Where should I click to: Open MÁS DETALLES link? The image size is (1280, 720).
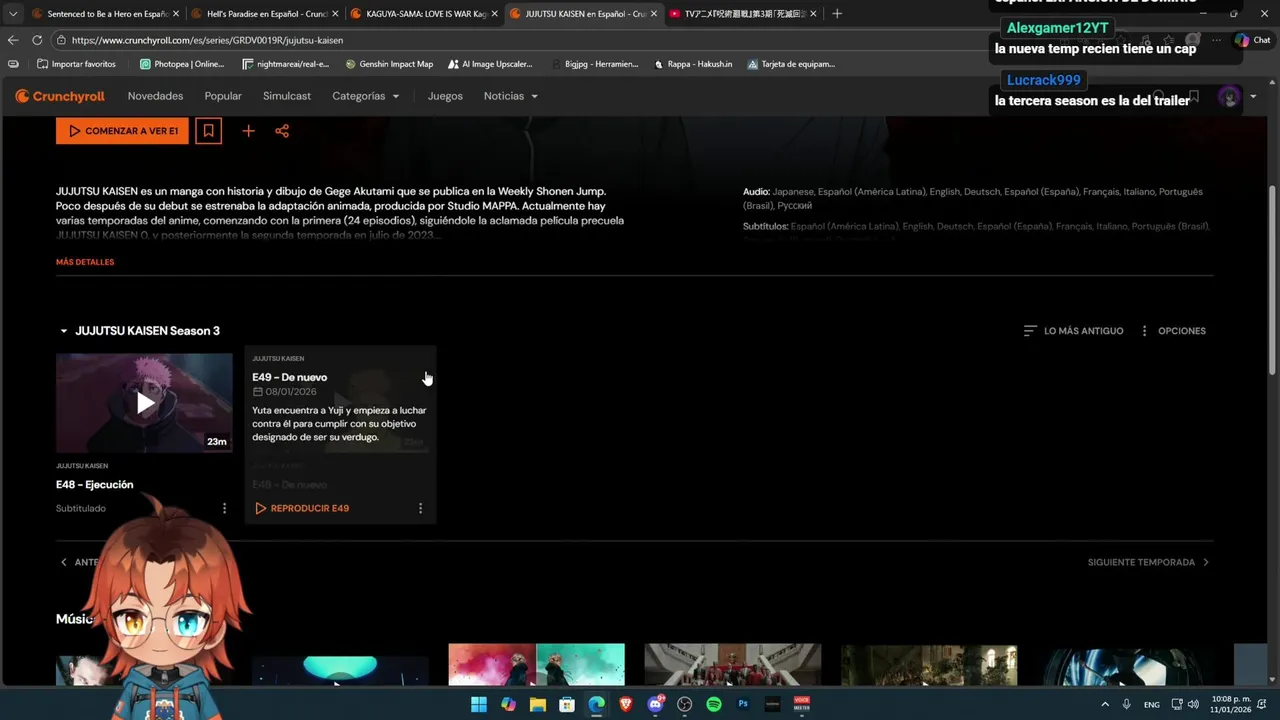(85, 262)
